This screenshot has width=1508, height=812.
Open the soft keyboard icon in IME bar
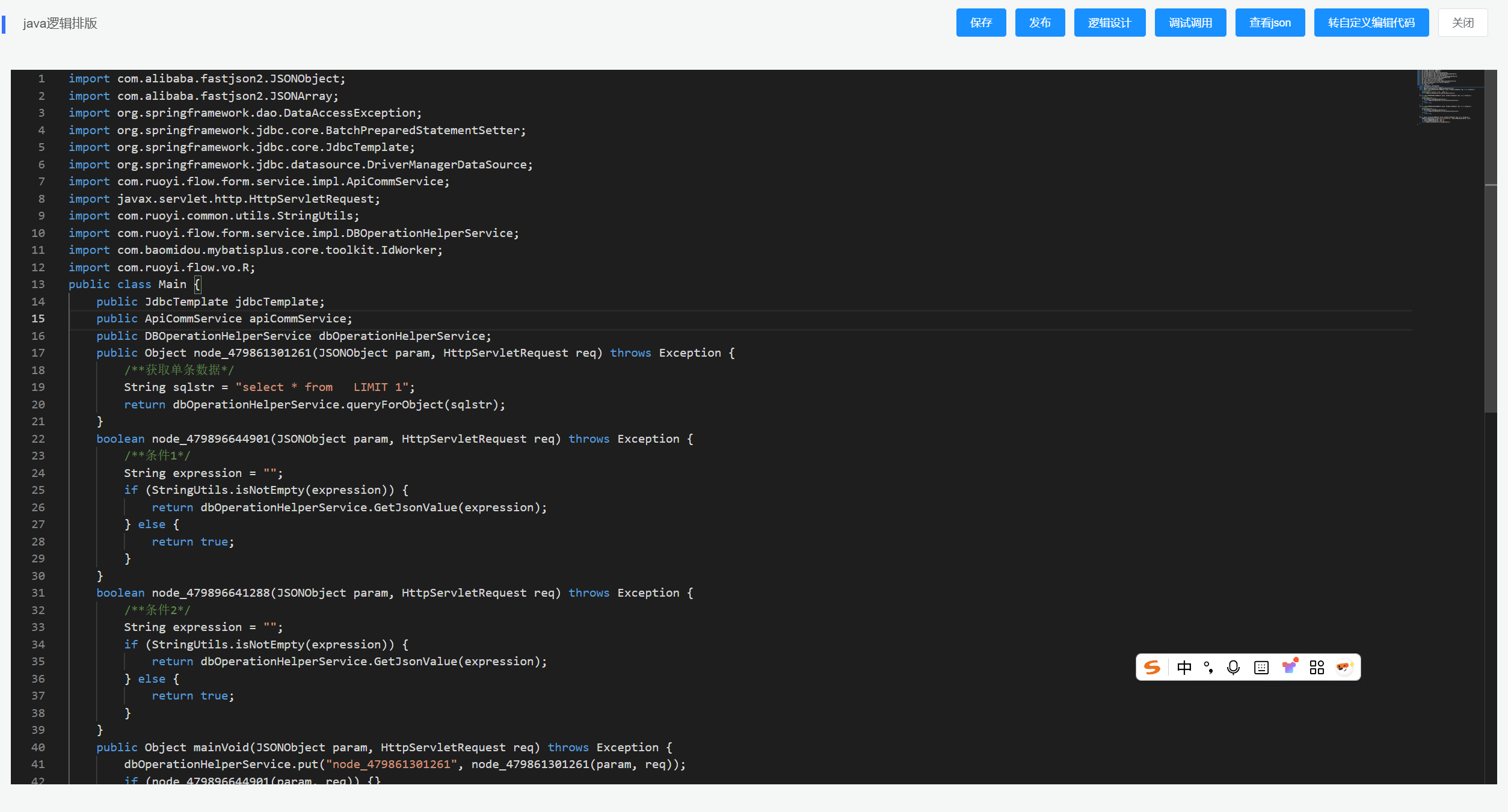(x=1261, y=668)
